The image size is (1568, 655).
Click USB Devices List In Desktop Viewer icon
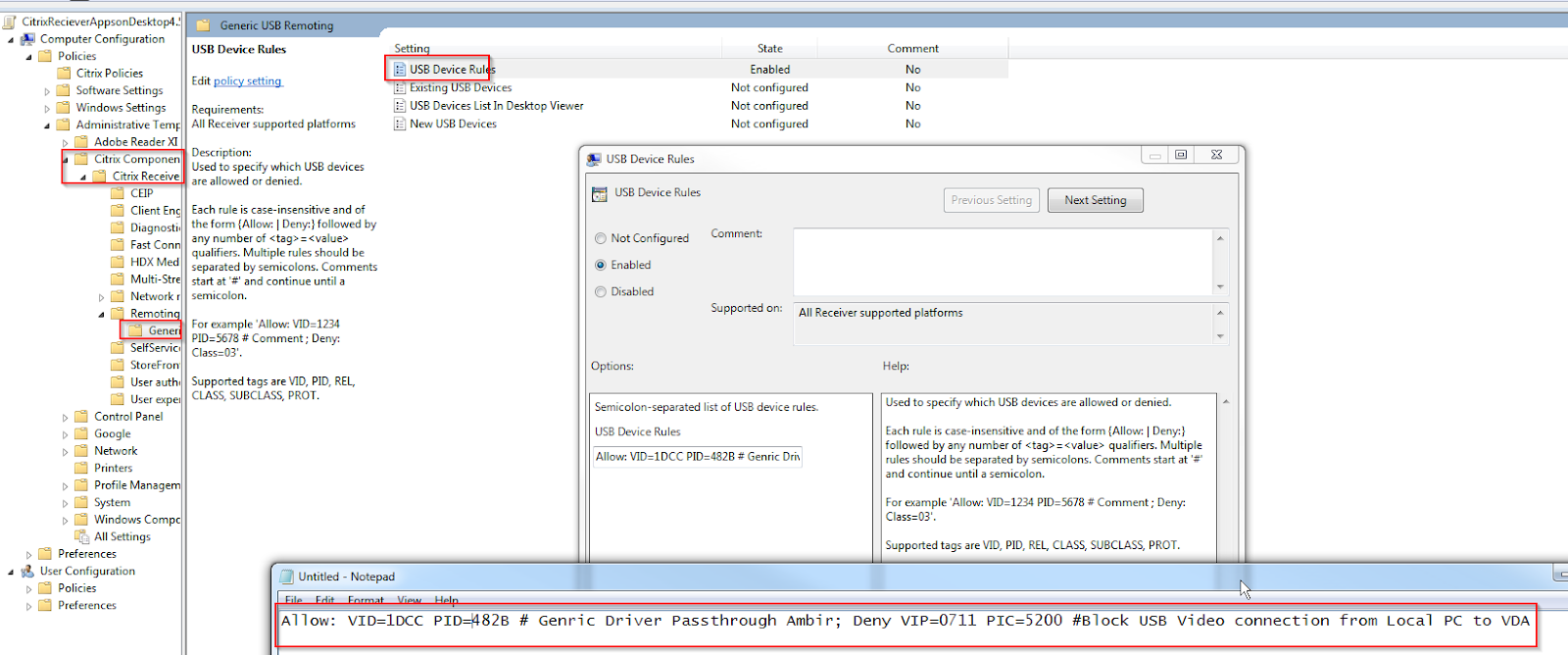[x=400, y=106]
